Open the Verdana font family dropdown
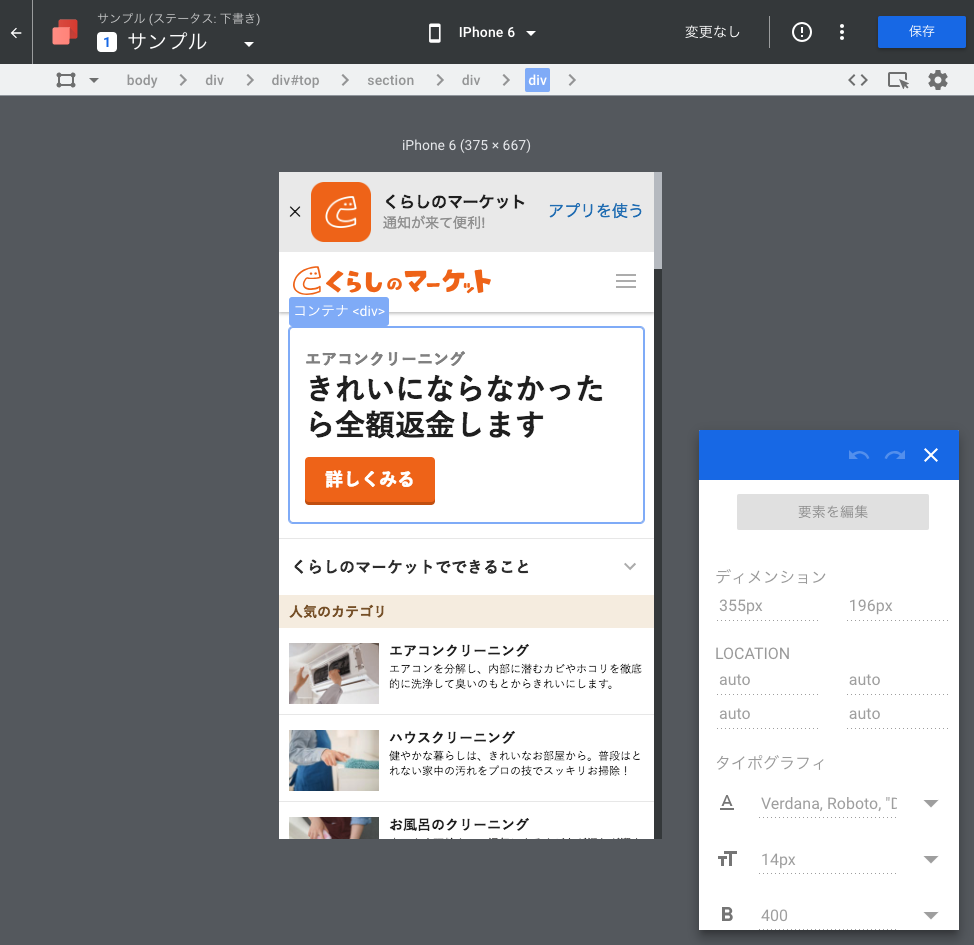Viewport: 974px width, 945px height. (930, 803)
